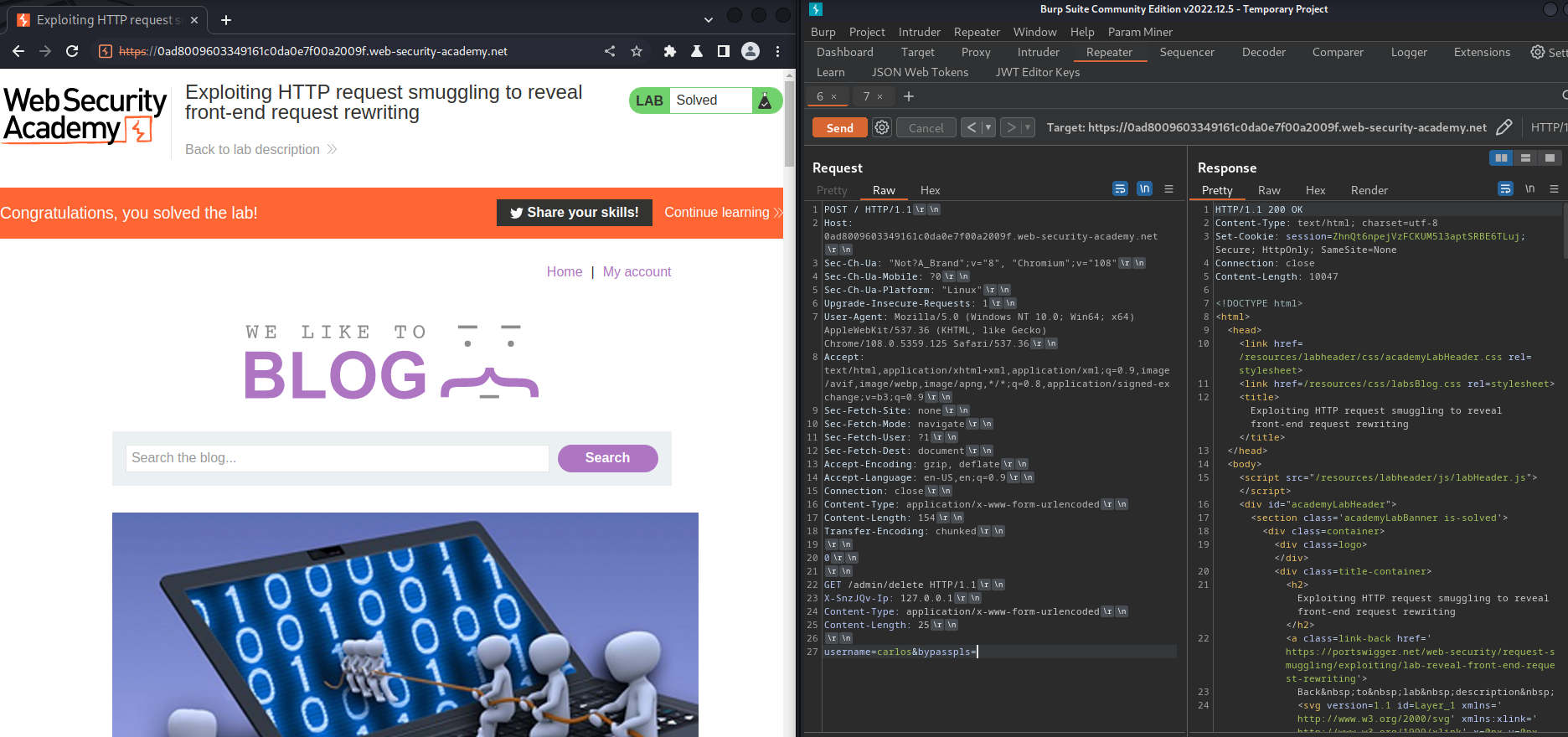Open the Home link on blog
This screenshot has width=1568, height=737.
pos(565,271)
